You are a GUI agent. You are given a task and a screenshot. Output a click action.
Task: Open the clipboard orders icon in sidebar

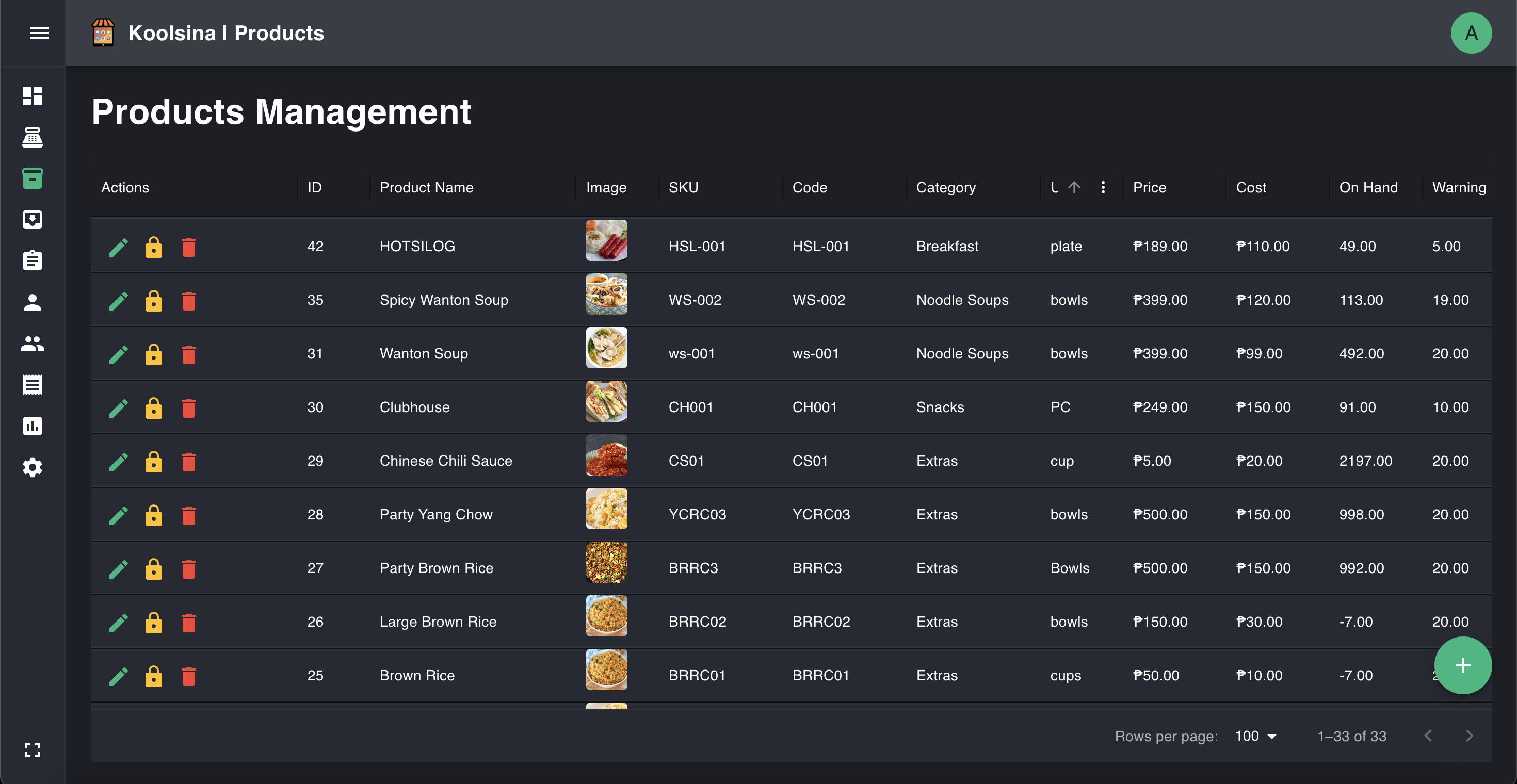click(x=33, y=259)
